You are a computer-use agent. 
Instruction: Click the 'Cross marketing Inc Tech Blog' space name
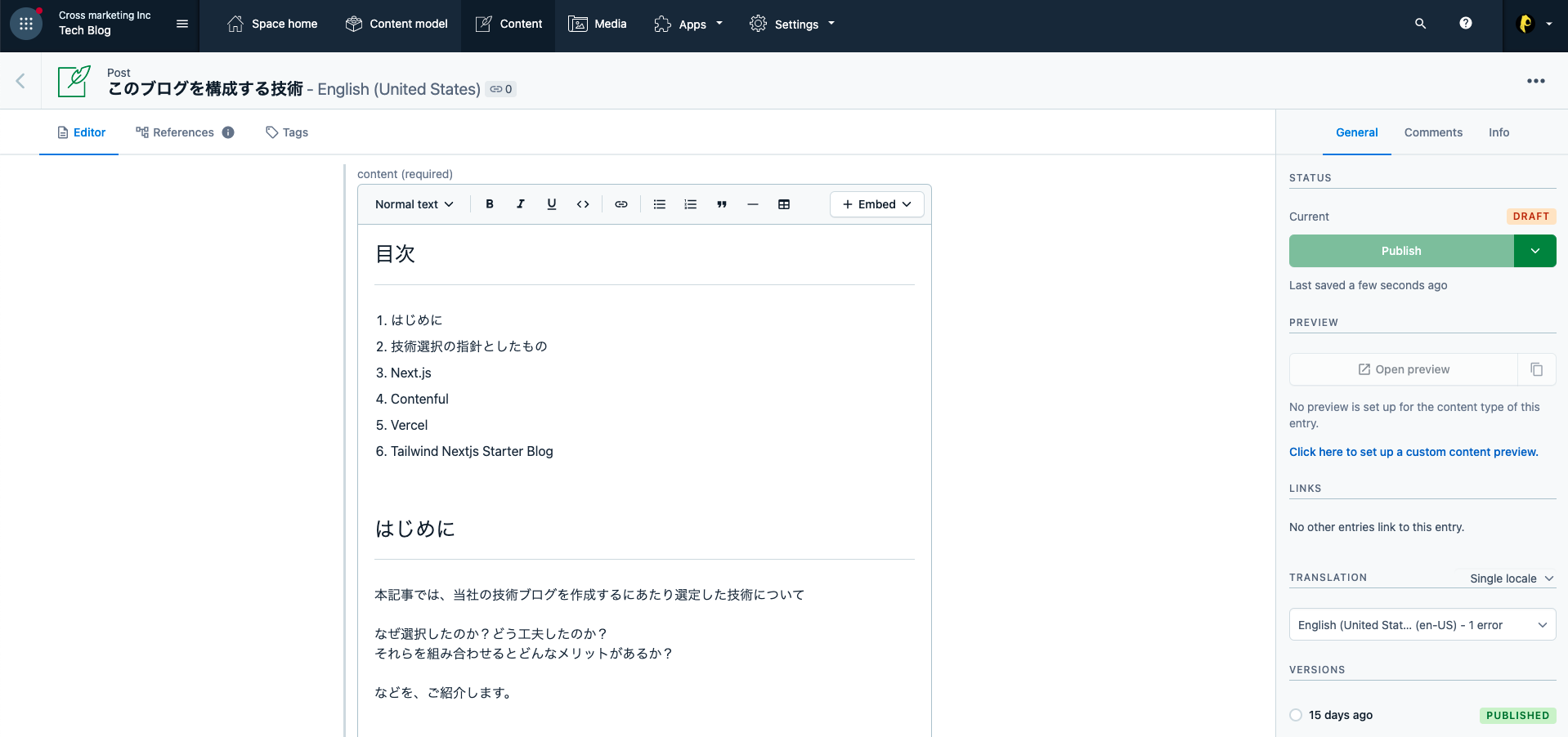pos(105,23)
